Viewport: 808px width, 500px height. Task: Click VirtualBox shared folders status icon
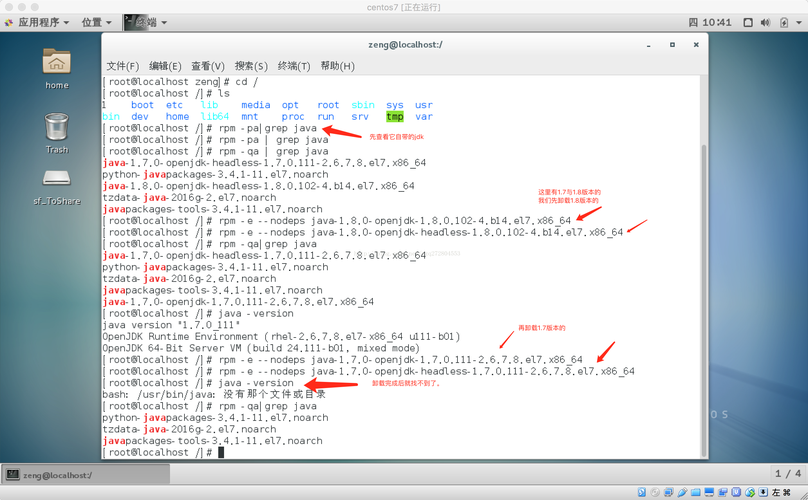[696, 492]
